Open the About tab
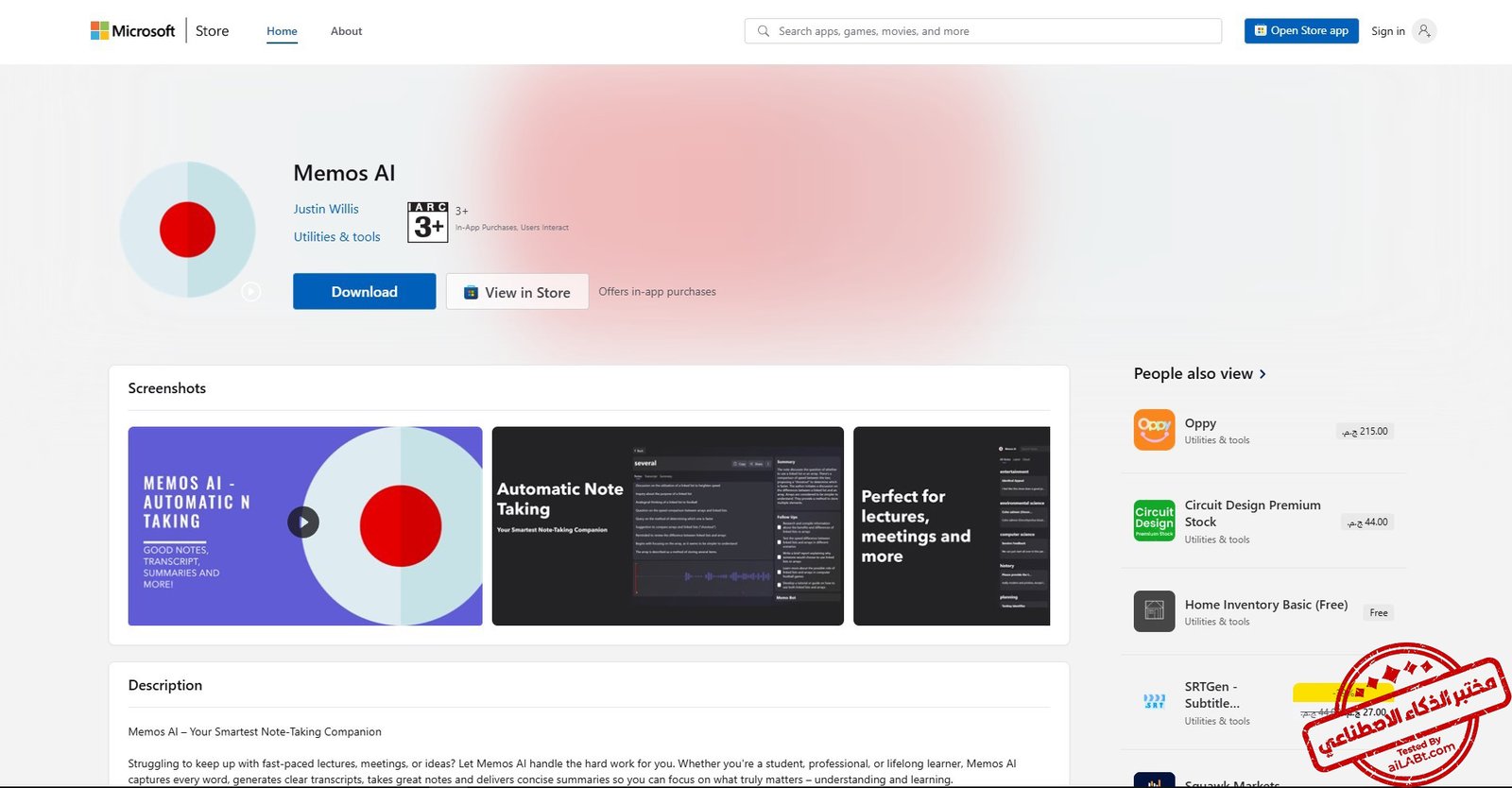The image size is (1512, 788). (346, 31)
